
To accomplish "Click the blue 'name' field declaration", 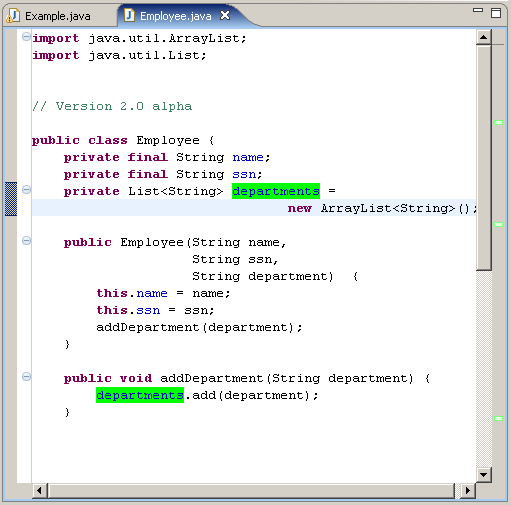I will click(x=248, y=157).
